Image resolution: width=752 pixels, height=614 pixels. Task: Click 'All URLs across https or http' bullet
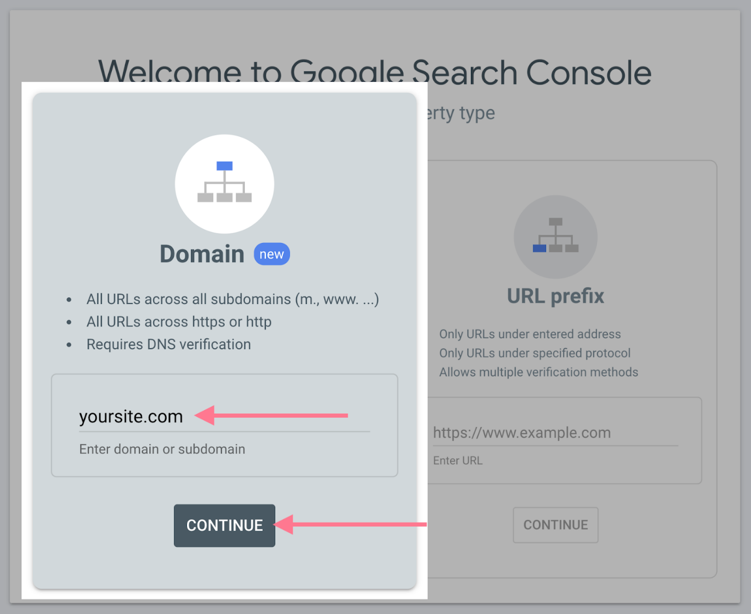179,322
